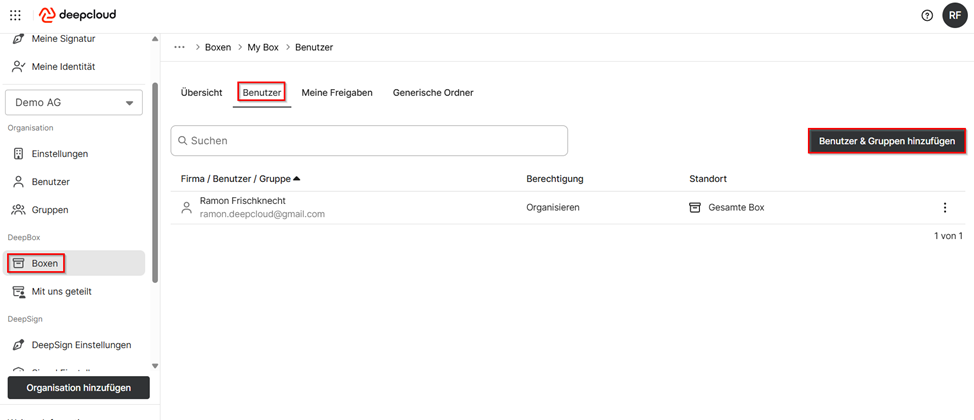Open Meine Identität in sidebar

62,67
